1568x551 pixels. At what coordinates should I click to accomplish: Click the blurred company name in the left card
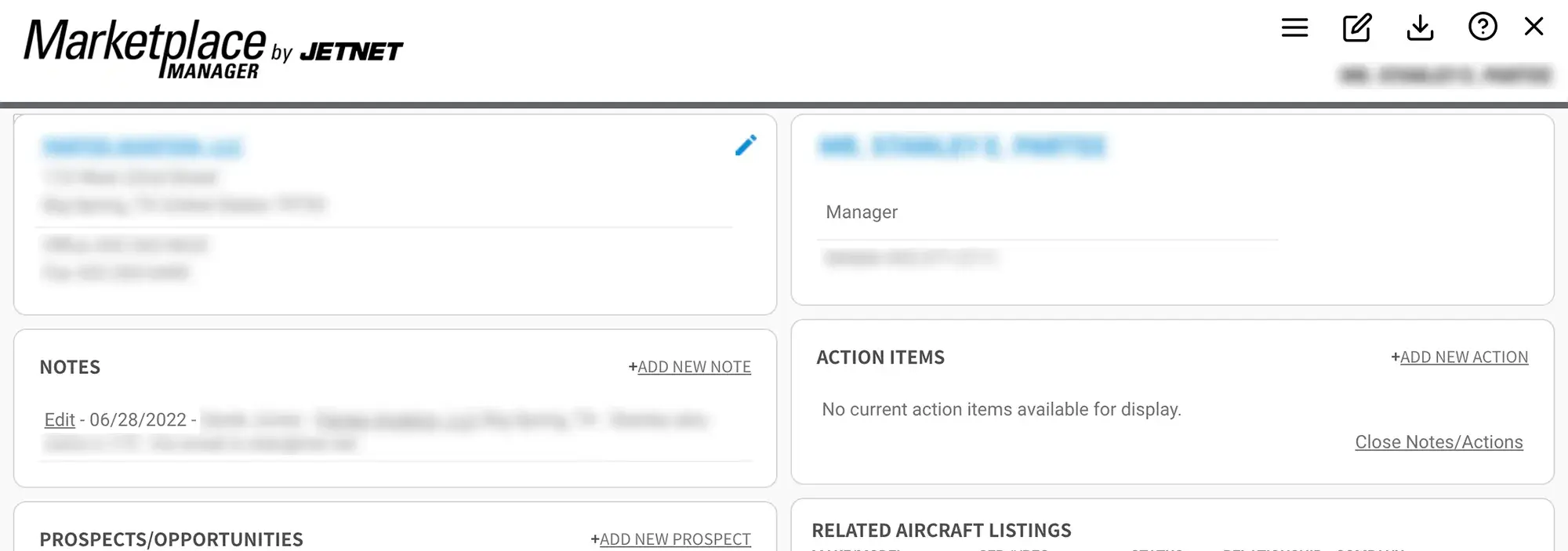[142, 147]
